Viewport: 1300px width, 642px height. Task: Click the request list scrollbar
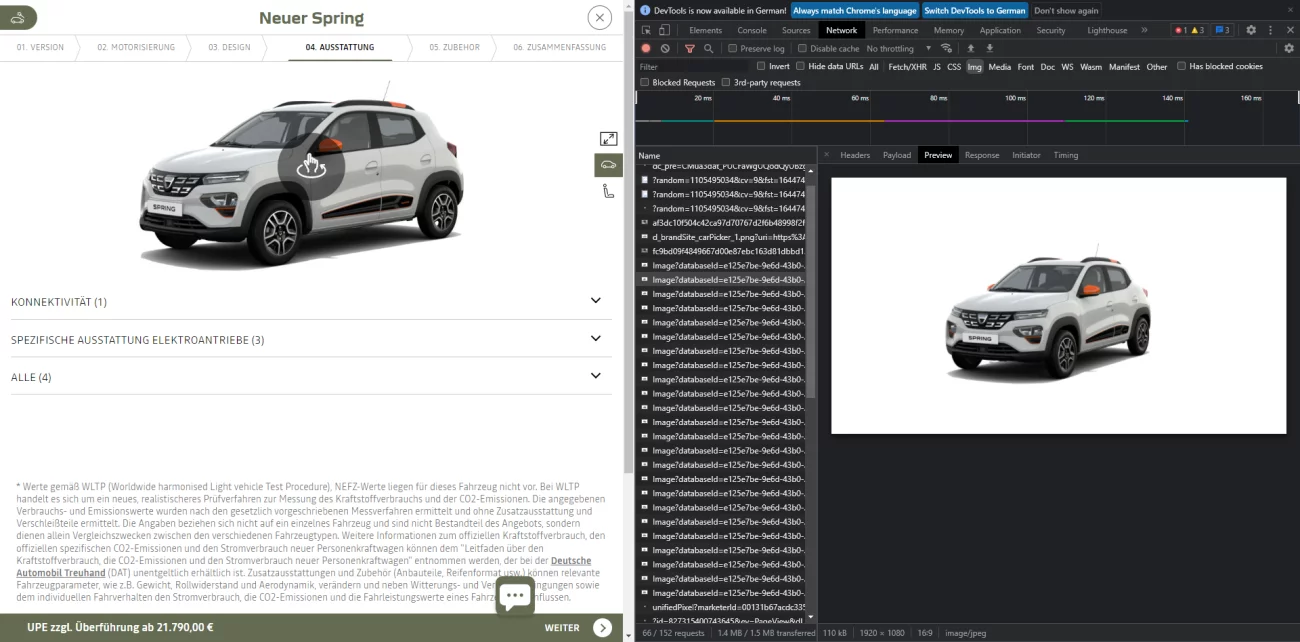click(x=812, y=291)
